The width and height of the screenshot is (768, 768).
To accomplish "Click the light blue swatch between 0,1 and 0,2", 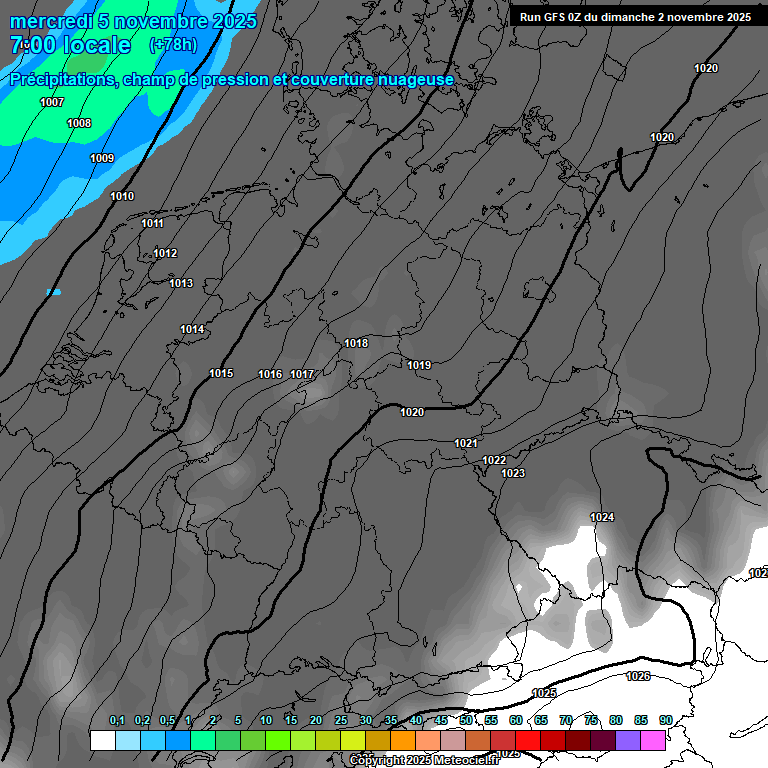I will [x=127, y=740].
